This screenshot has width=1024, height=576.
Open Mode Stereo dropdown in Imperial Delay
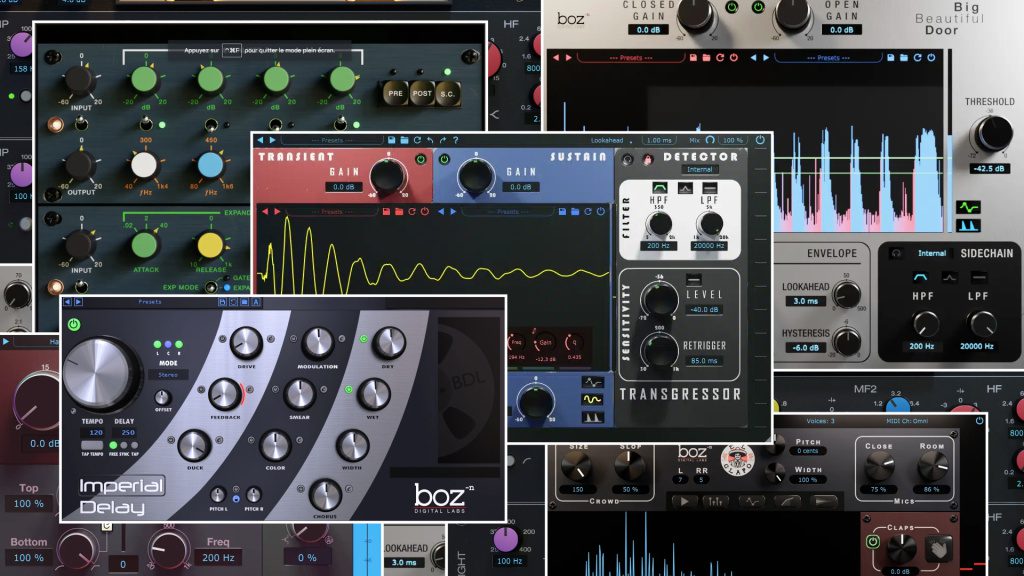point(168,375)
